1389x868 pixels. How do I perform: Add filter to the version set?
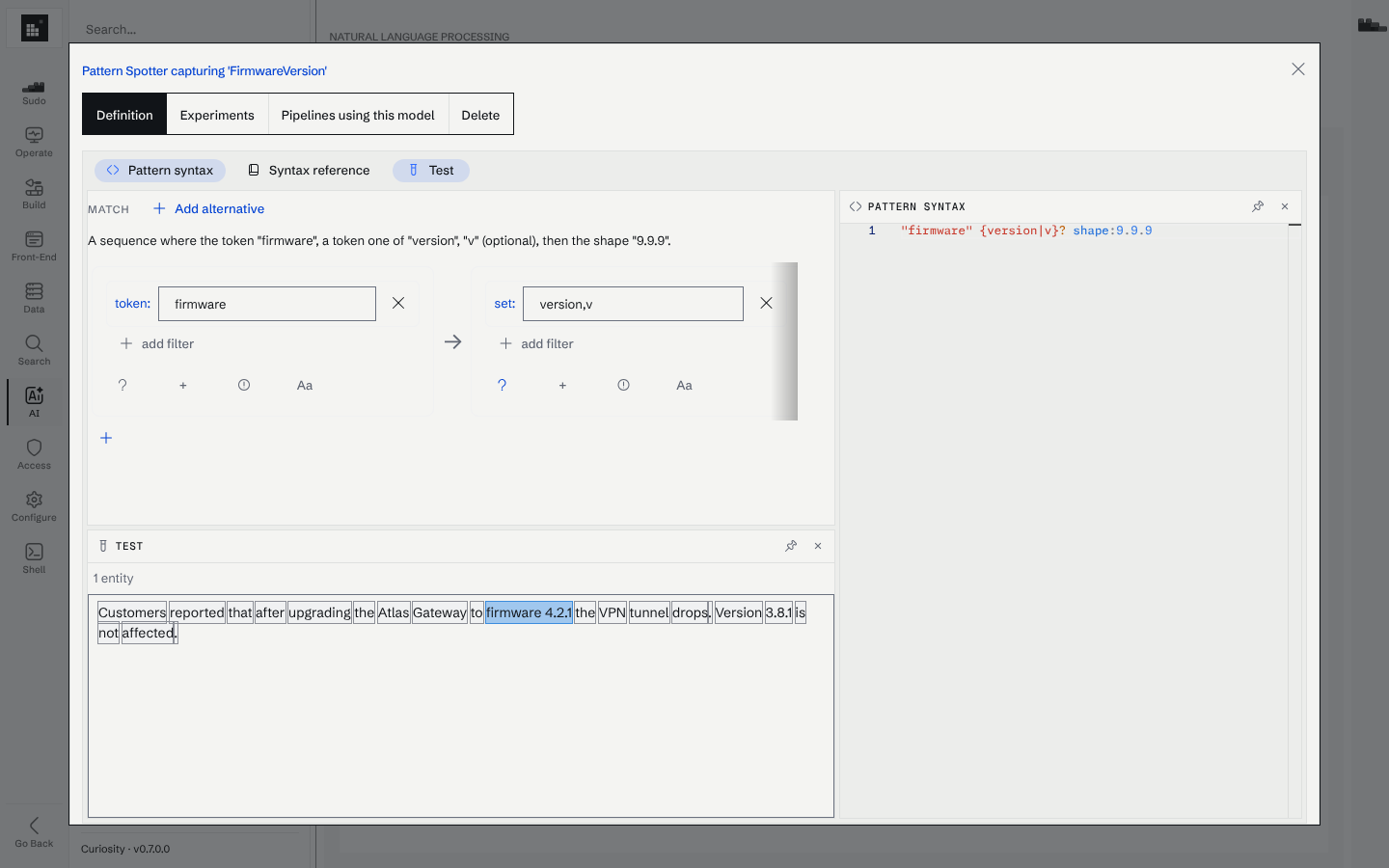click(536, 343)
